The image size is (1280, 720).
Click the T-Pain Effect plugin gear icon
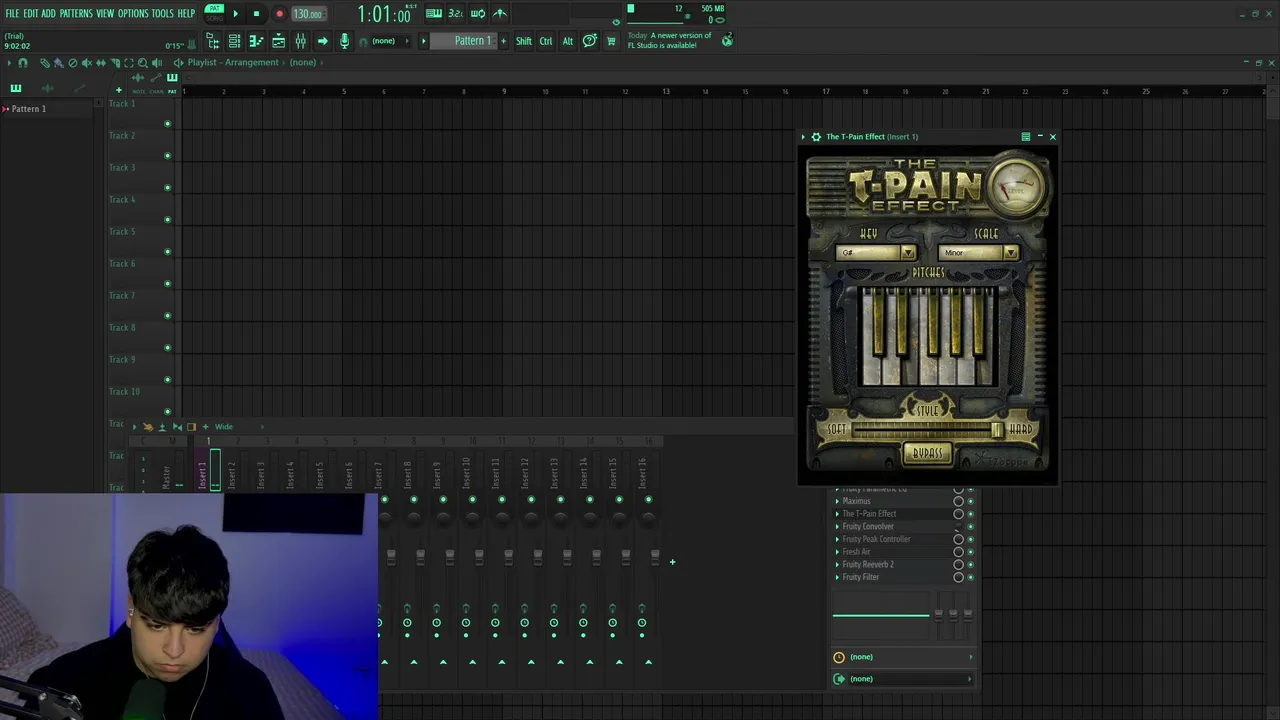pyautogui.click(x=816, y=137)
